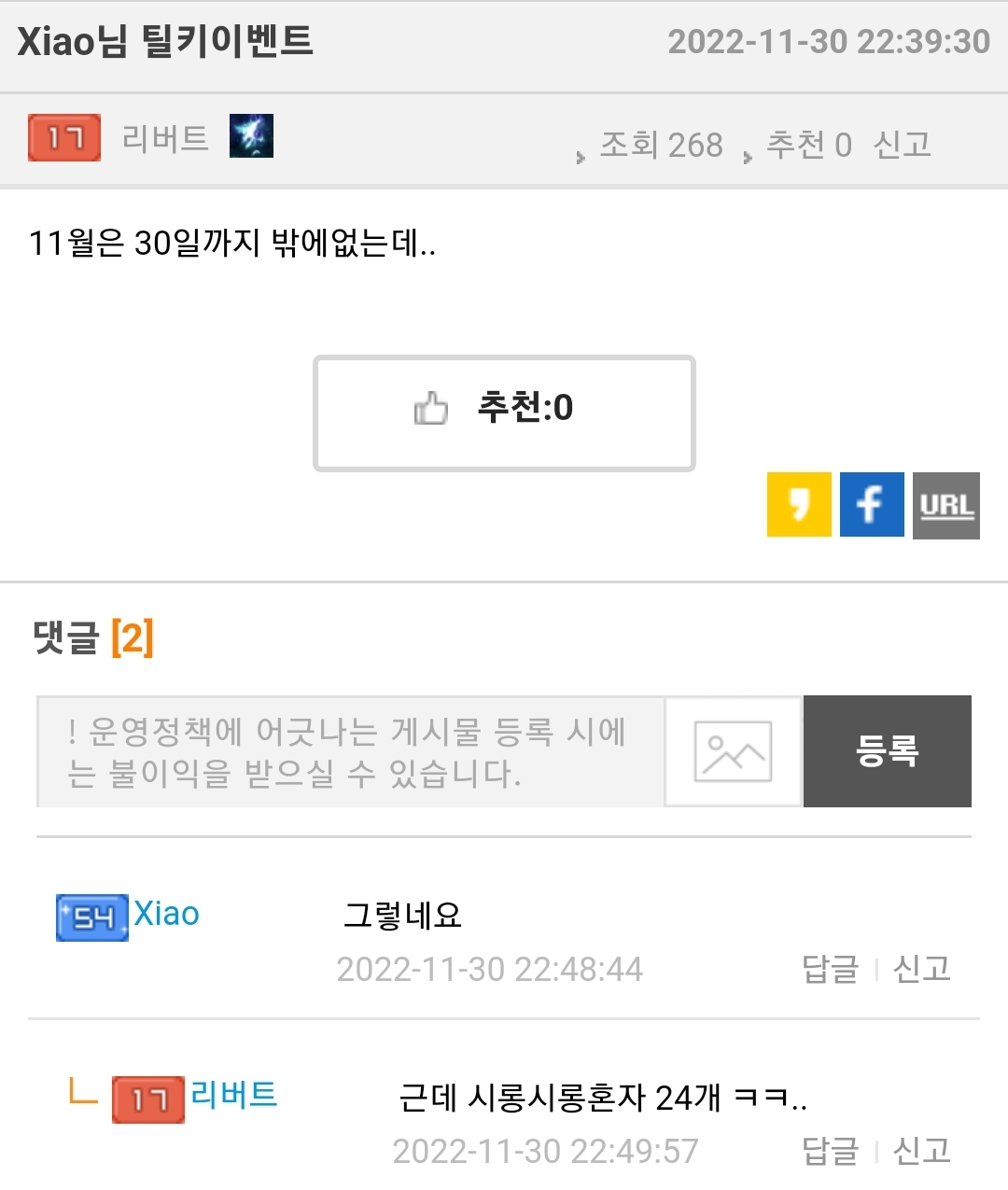Viewport: 1008px width, 1190px height.
Task: Click the reply arrow indicator icon
Action: coord(84,1092)
